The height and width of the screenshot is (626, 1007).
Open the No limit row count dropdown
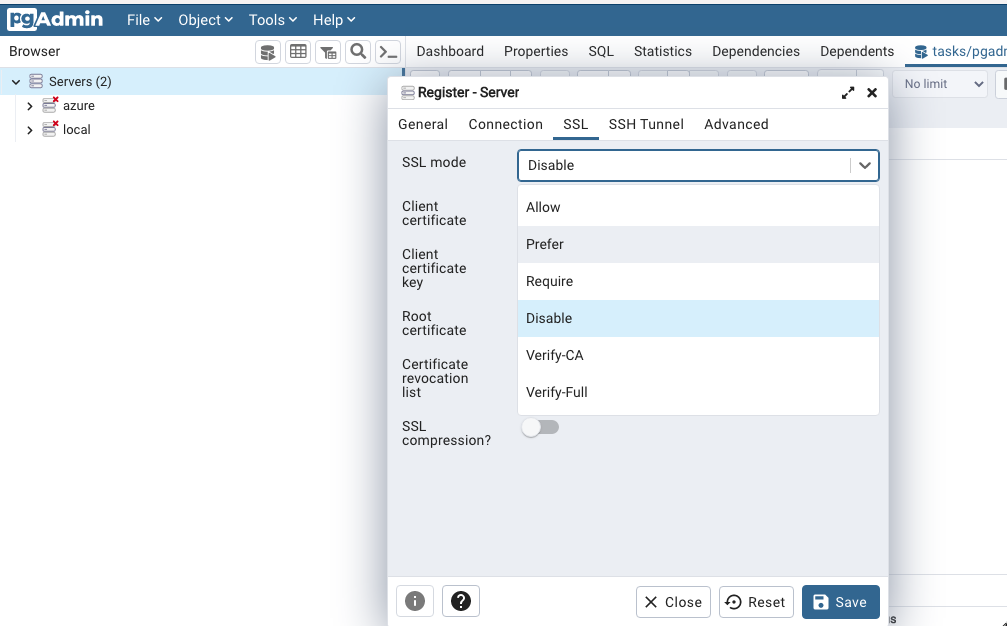click(x=941, y=84)
